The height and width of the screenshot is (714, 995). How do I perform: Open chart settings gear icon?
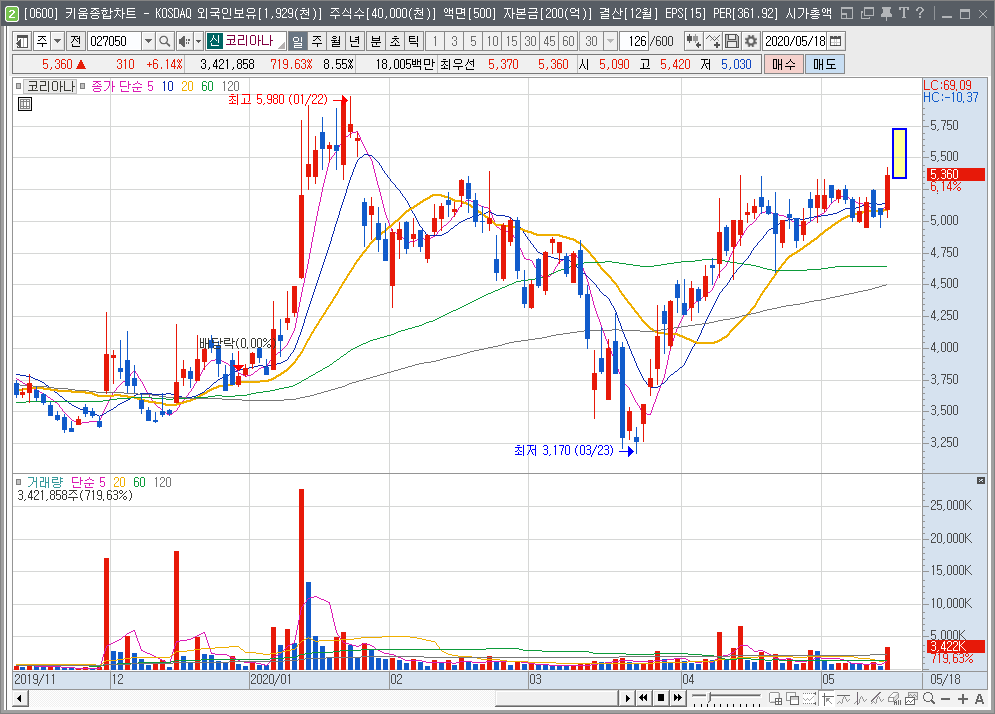coord(751,41)
